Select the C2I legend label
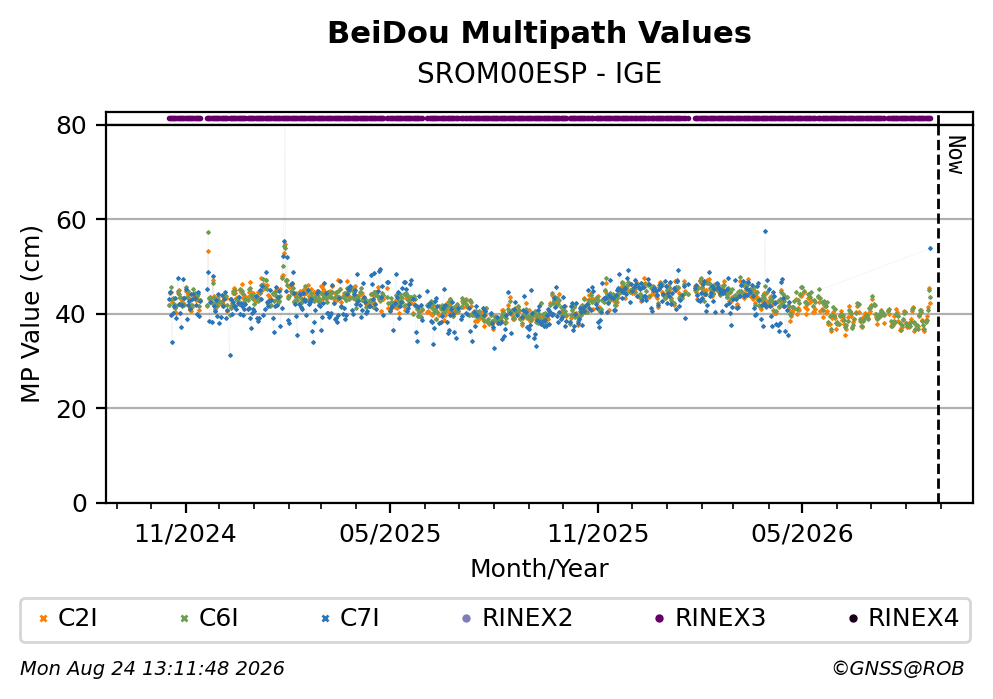Screen dimensions: 993x699 pos(77,618)
